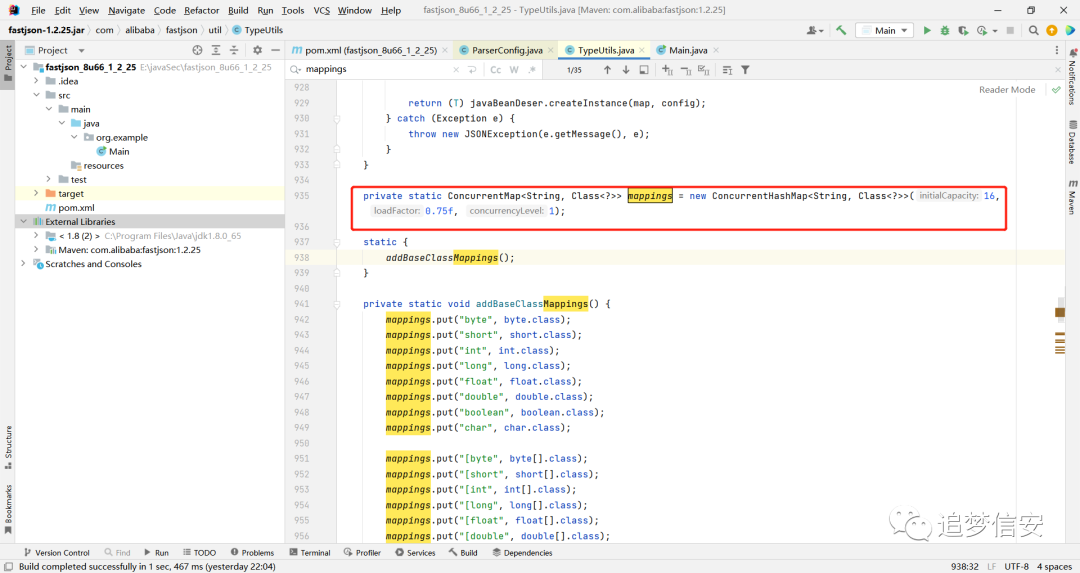1080x573 pixels.
Task: Run the Main configuration with green play icon
Action: click(927, 30)
